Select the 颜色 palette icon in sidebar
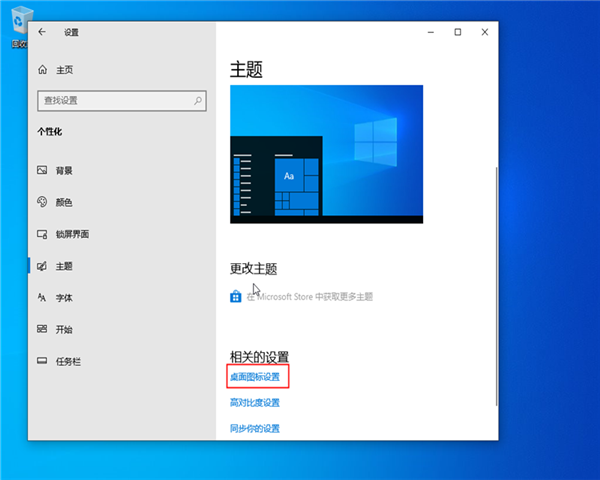Image resolution: width=600 pixels, height=480 pixels. coord(42,202)
